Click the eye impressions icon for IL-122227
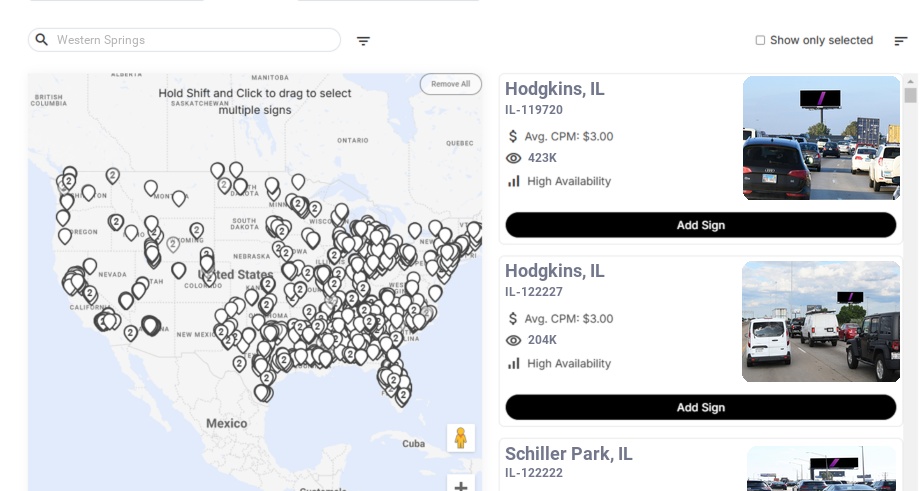920x491 pixels. 514,340
